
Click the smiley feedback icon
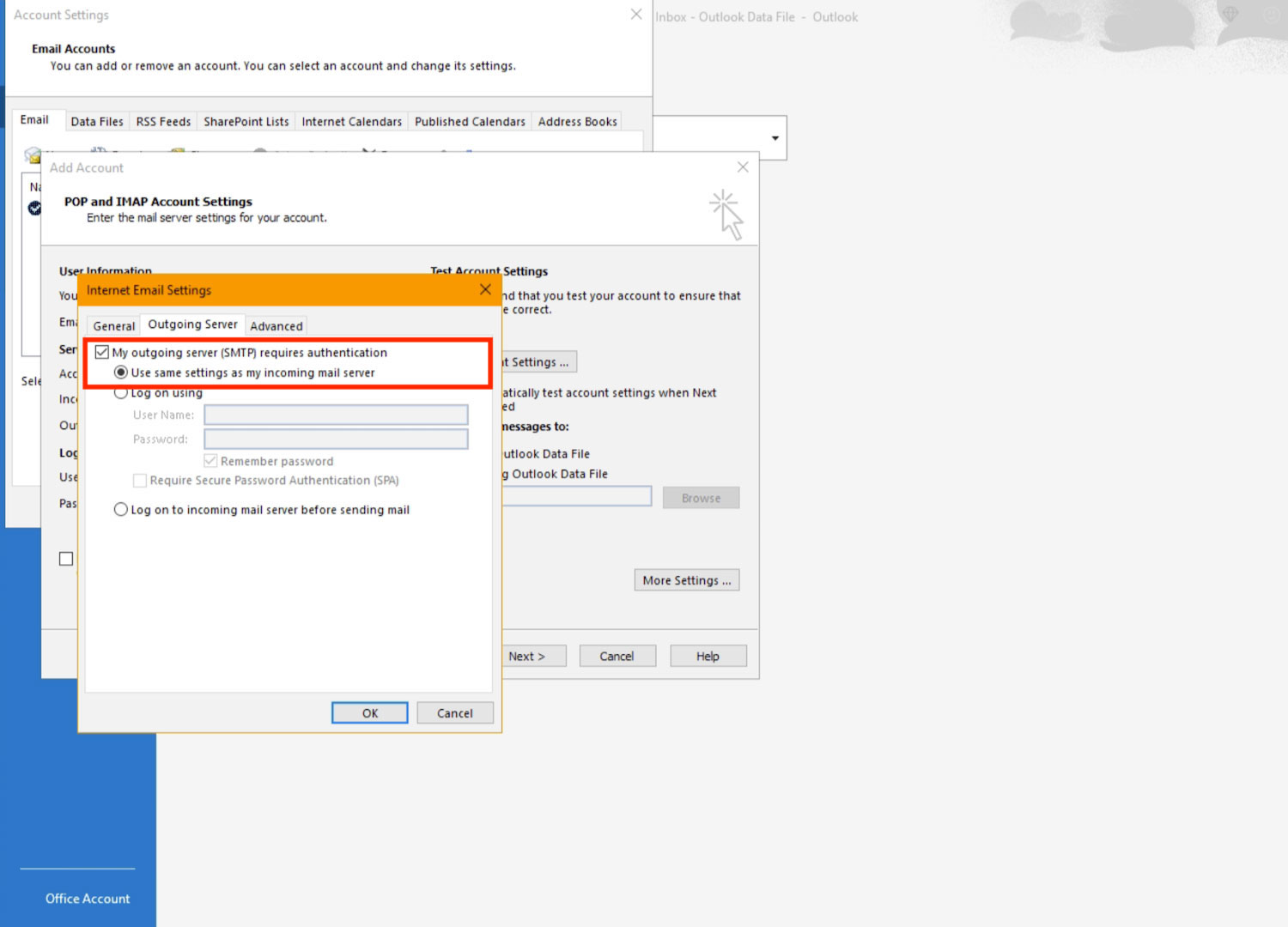(1273, 15)
